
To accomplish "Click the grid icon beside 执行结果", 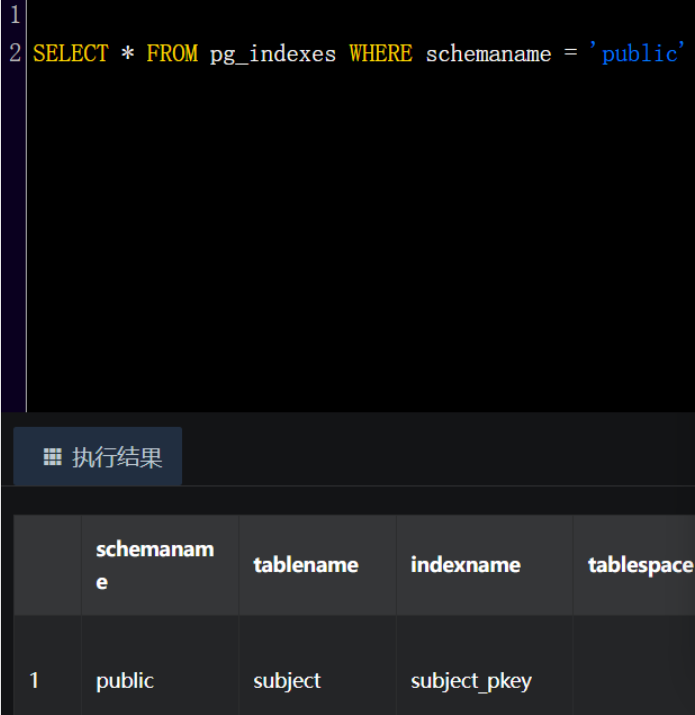I will (52, 456).
